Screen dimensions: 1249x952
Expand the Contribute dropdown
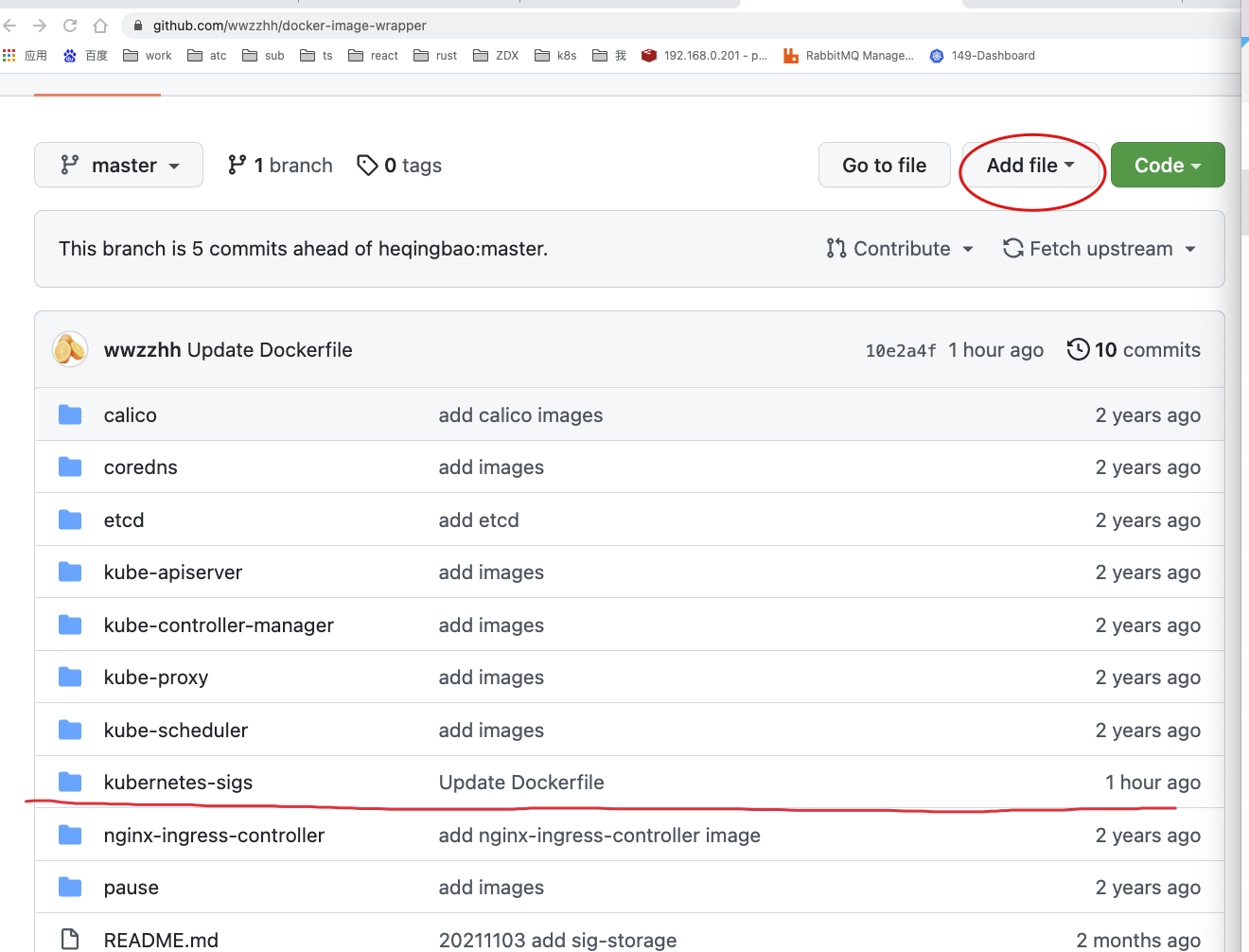(x=900, y=248)
